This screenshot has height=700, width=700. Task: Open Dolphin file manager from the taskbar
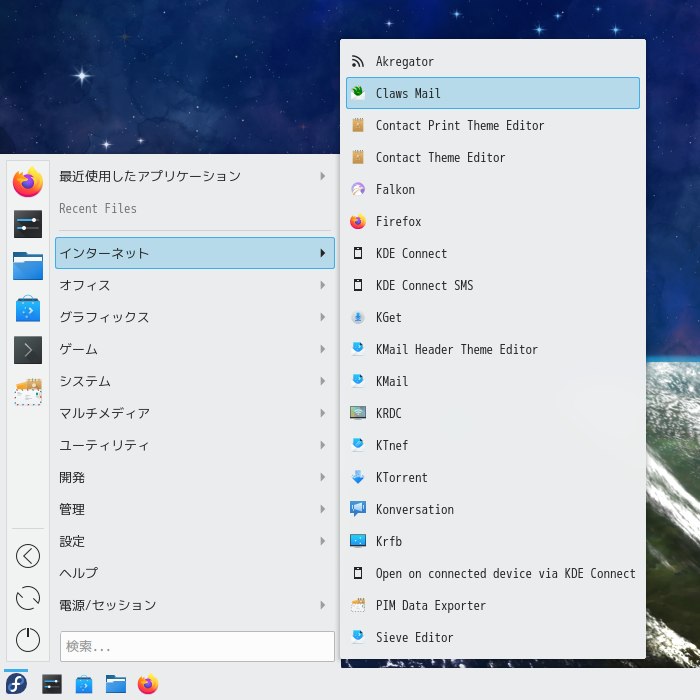(x=116, y=684)
